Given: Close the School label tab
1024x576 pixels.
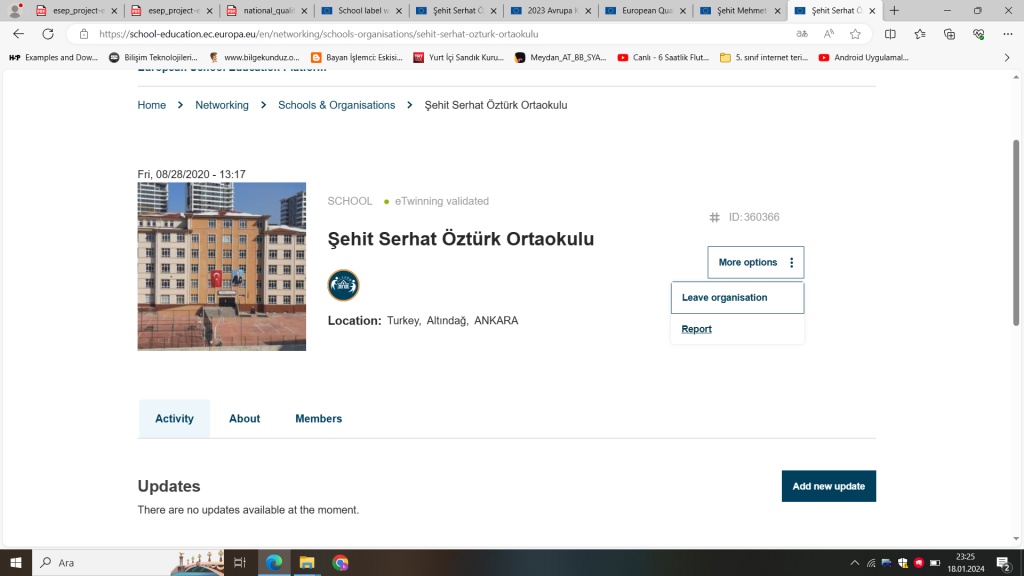Looking at the screenshot, I should 399,10.
